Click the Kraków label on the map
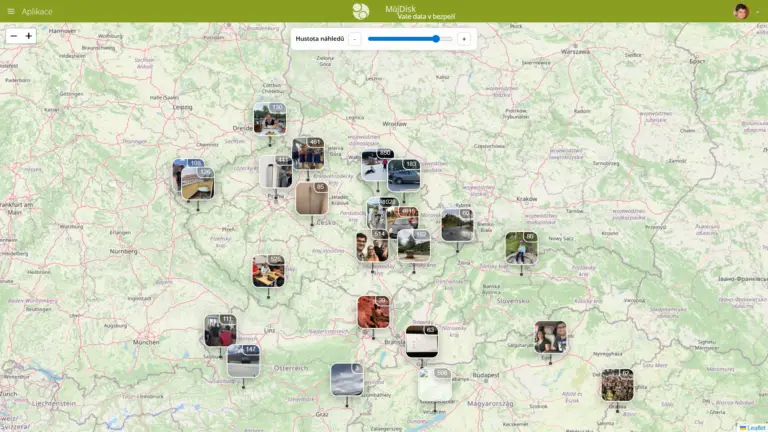Image resolution: width=768 pixels, height=432 pixels. (x=527, y=199)
